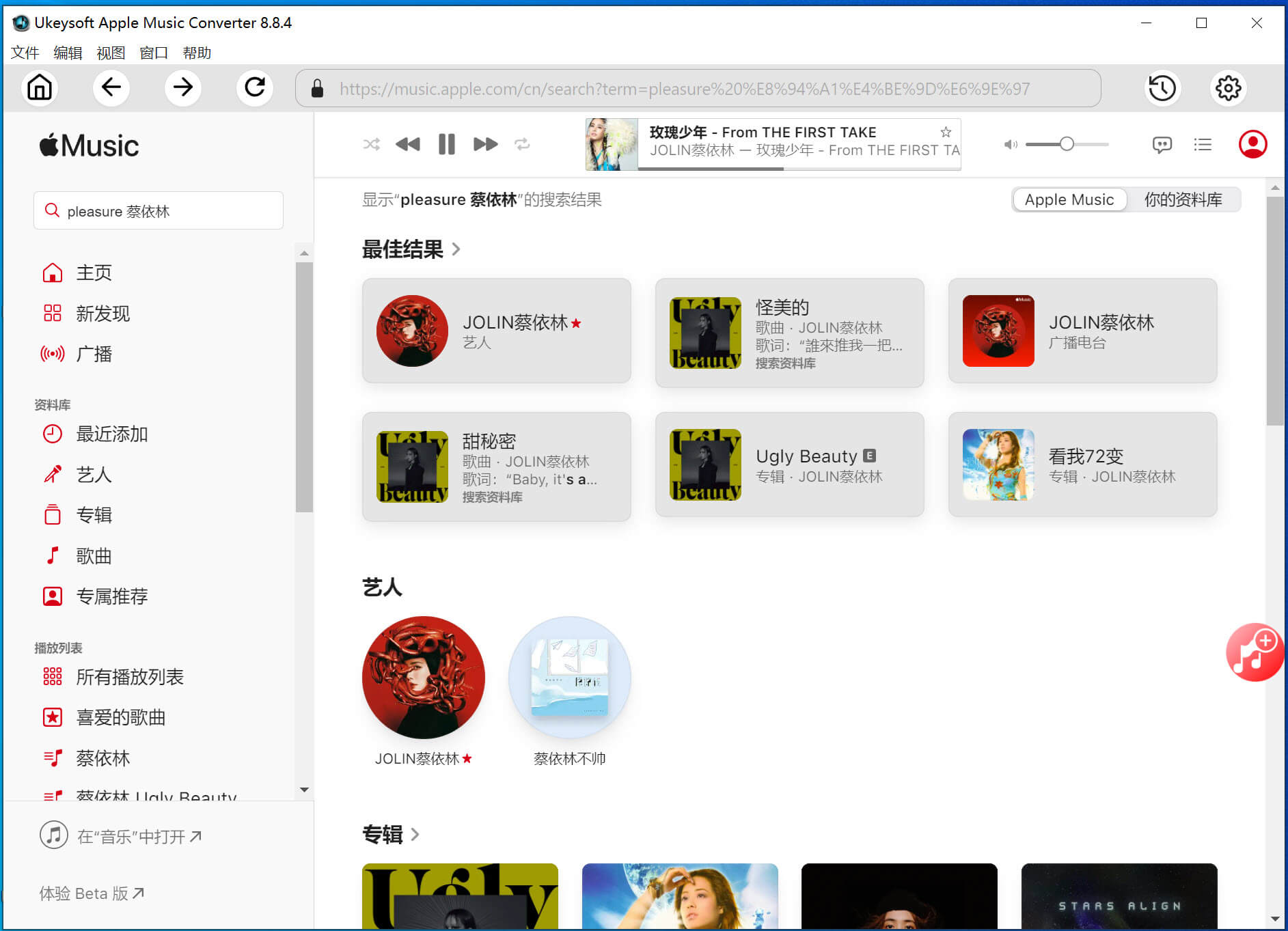Click main content scrollbar down arrow

pyautogui.click(x=1275, y=919)
